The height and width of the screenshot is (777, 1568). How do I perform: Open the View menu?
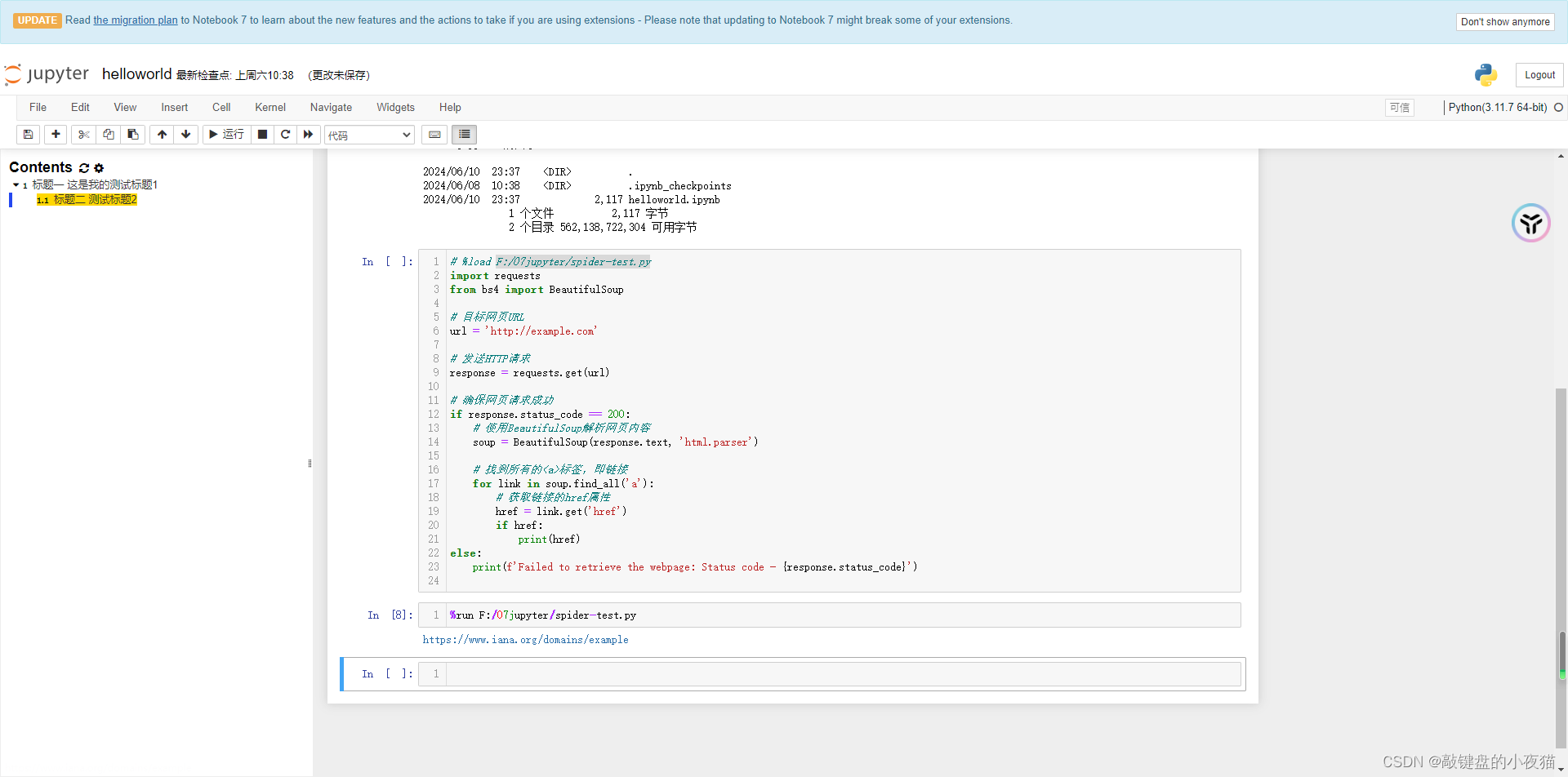click(125, 108)
